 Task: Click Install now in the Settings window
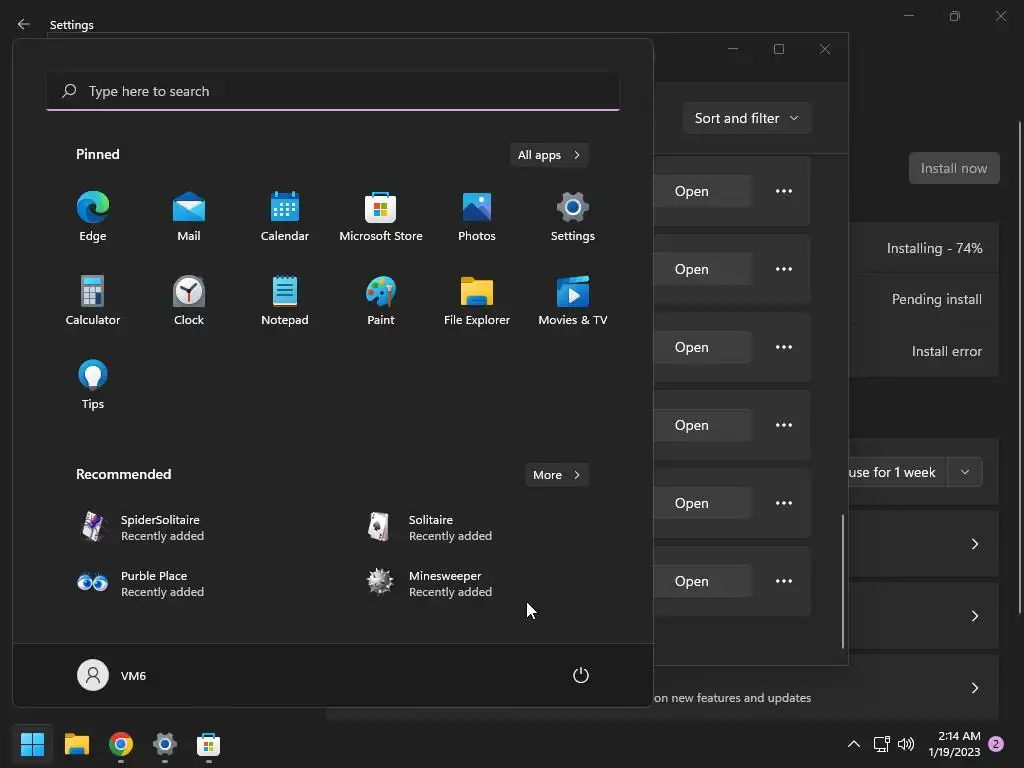point(954,168)
